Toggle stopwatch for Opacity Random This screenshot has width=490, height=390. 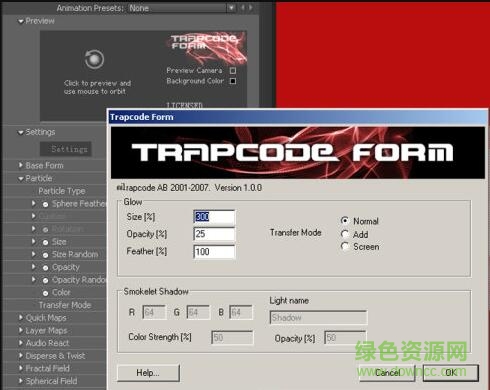(x=46, y=280)
